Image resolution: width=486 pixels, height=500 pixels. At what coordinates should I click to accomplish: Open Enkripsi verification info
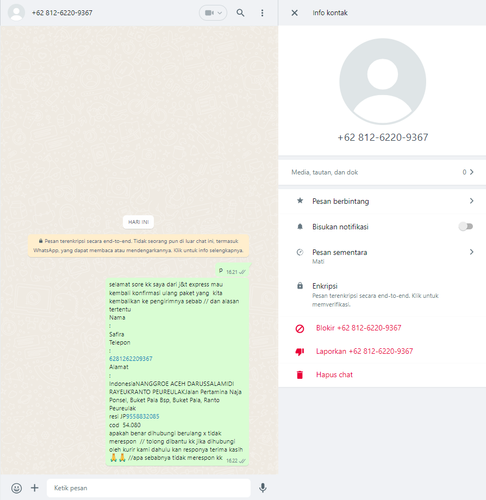point(382,294)
